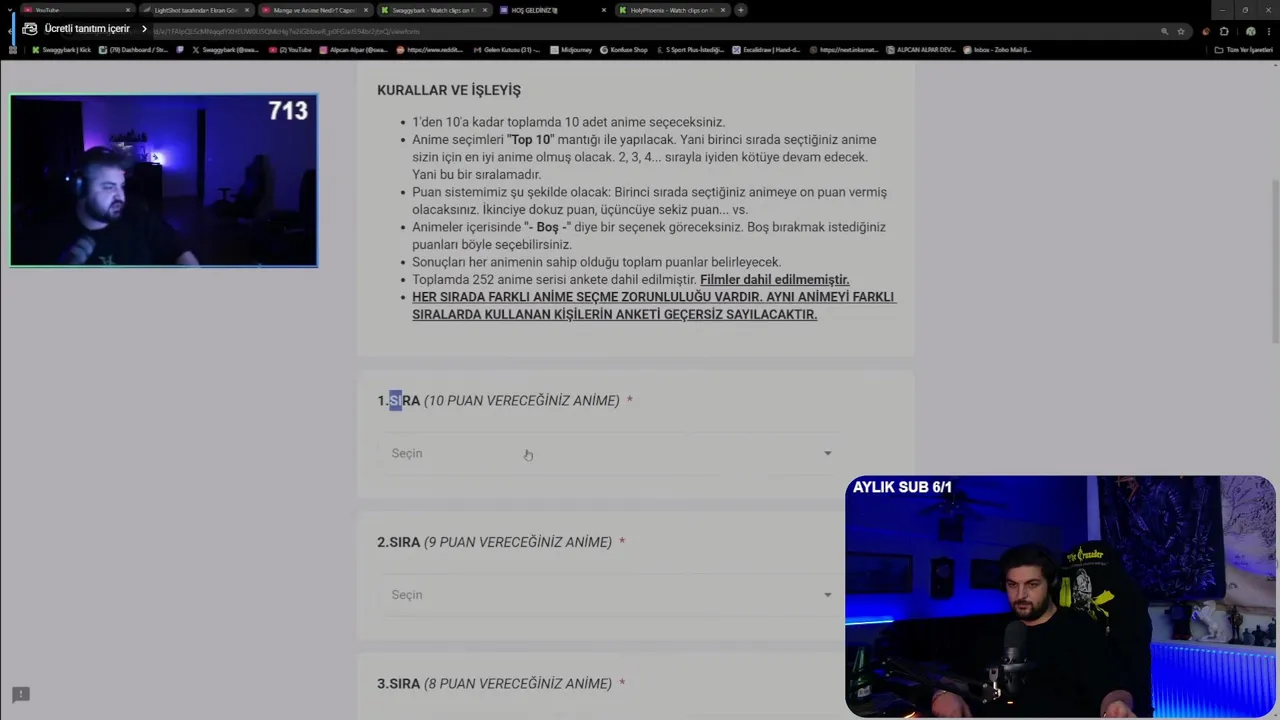Click the zoom magnifier icon in address bar
The height and width of the screenshot is (720, 1280).
tap(1164, 31)
